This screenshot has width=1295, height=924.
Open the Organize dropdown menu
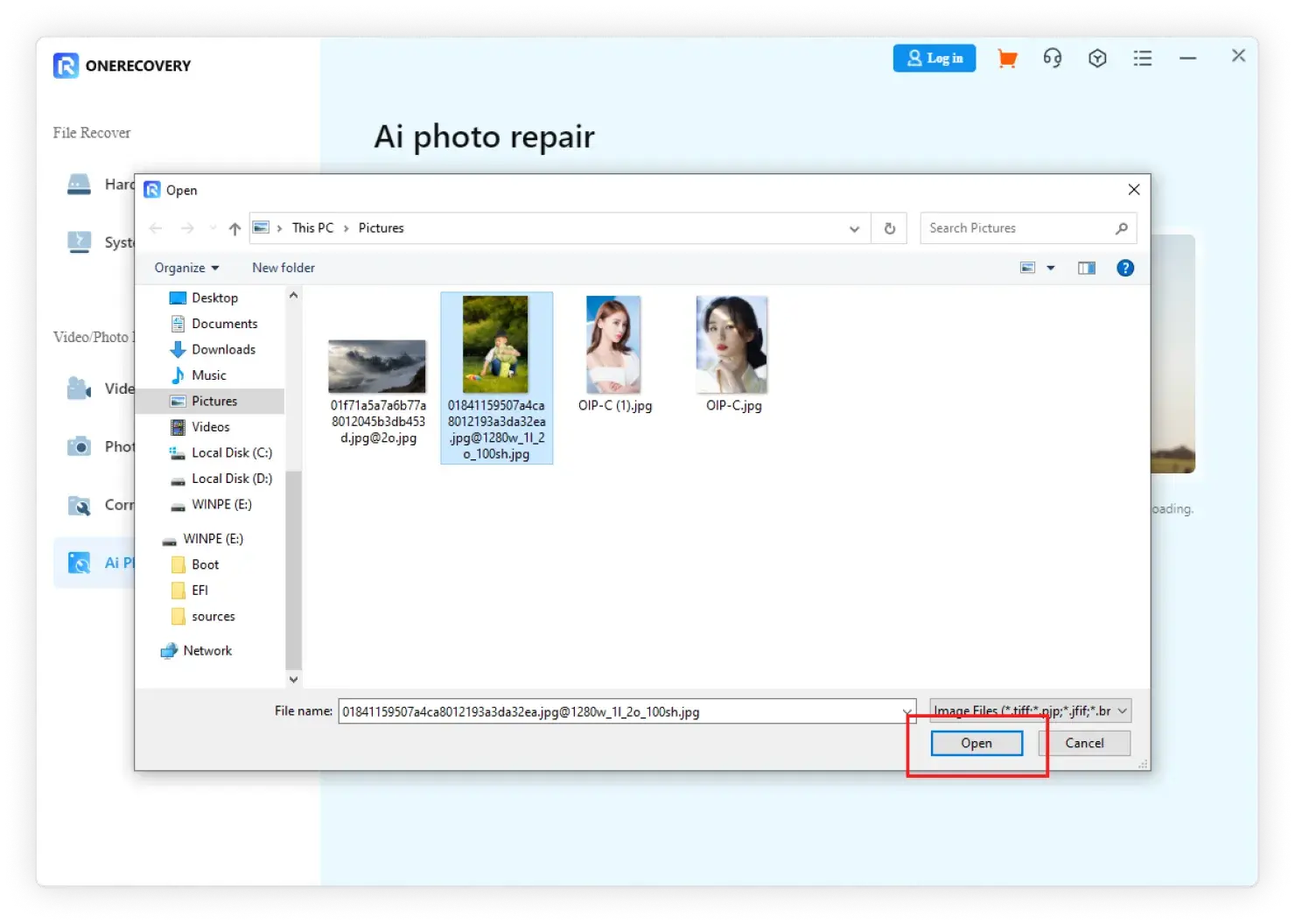186,268
